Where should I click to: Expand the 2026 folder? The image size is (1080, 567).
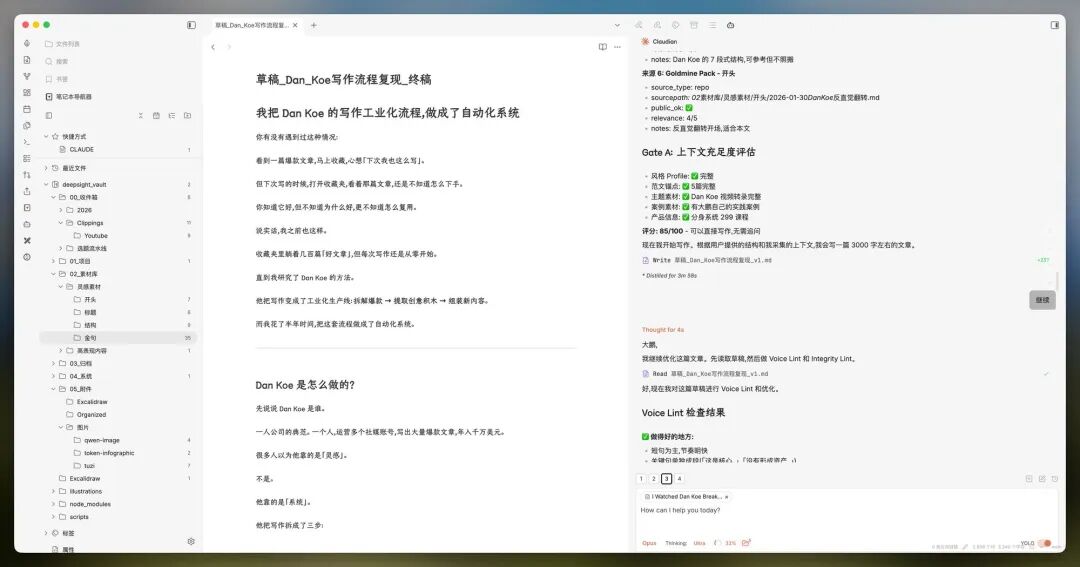coord(61,210)
